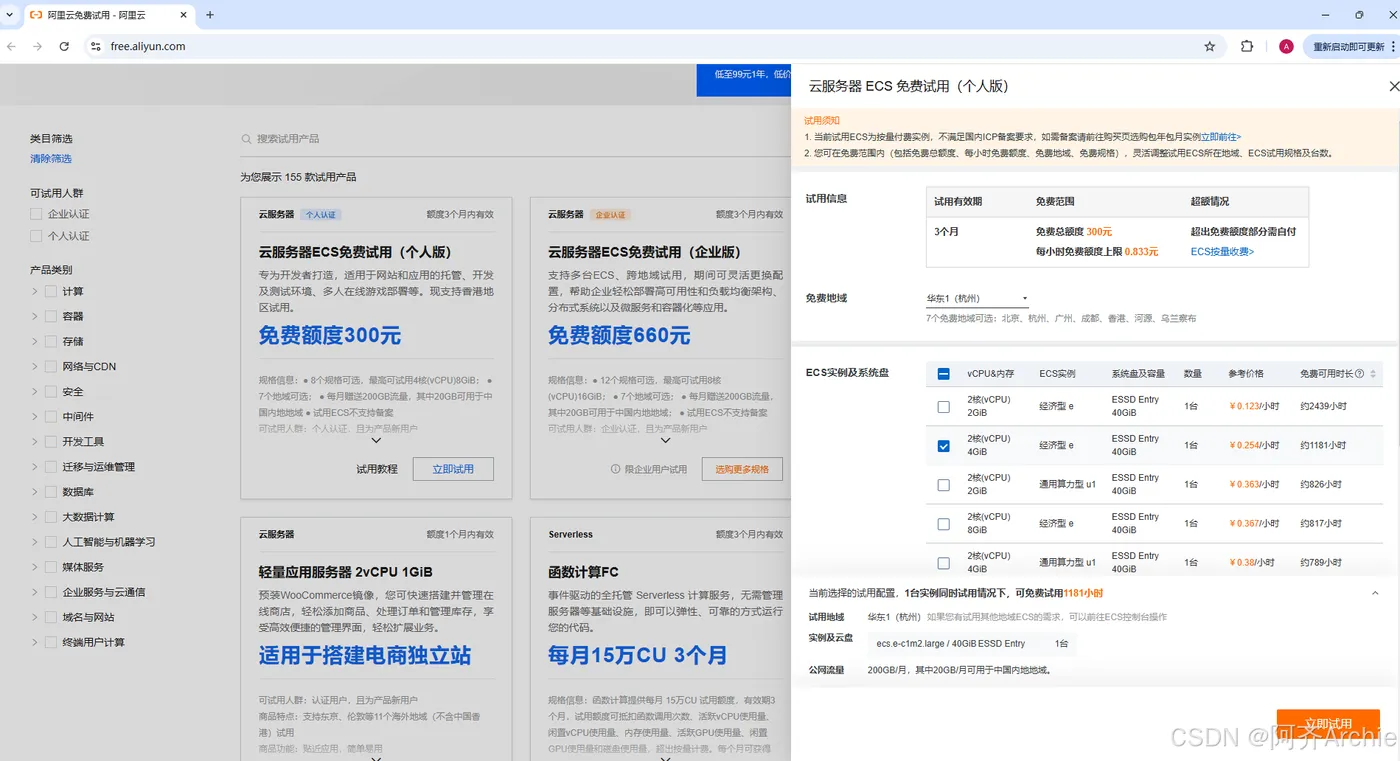The image size is (1400, 761).
Task: Expand details of the 个人版 ECS trial card
Action: [x=376, y=440]
